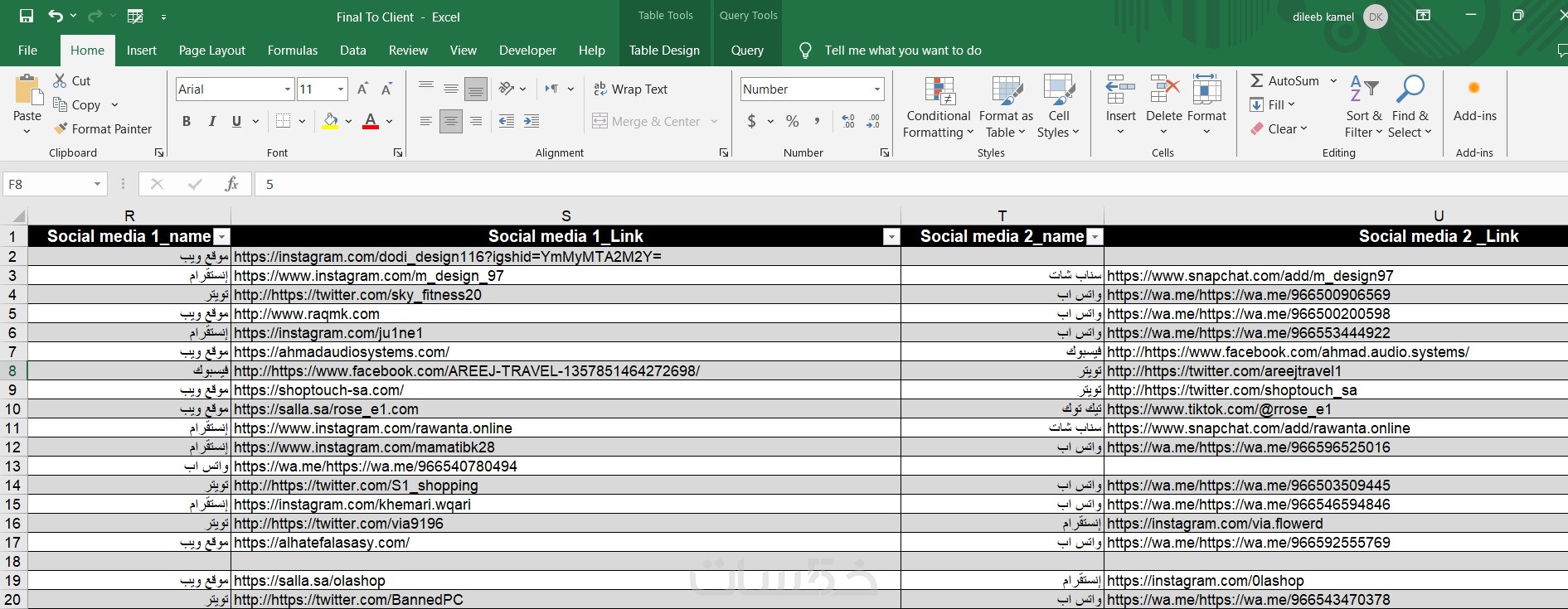Apply borders with the Borders icon
This screenshot has width=1568, height=609.
coord(283,121)
